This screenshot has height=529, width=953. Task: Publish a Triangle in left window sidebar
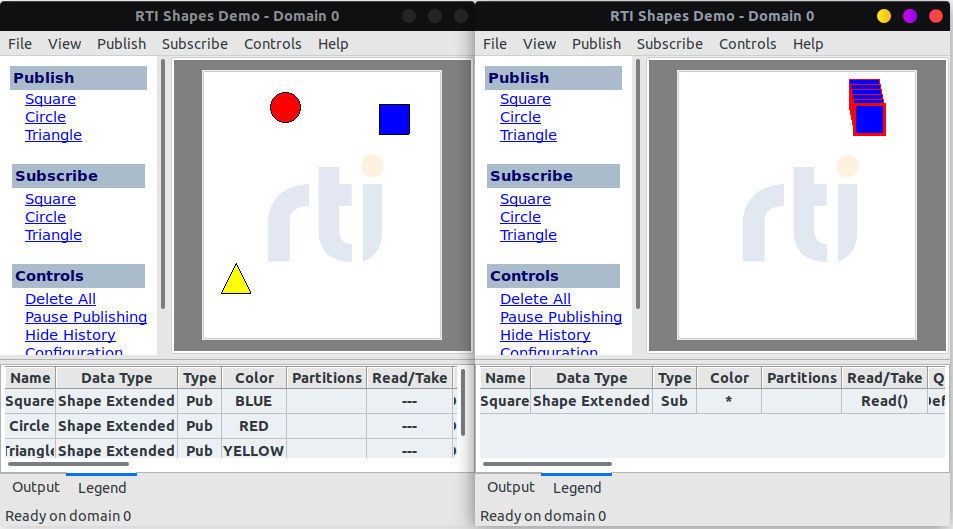click(x=53, y=135)
